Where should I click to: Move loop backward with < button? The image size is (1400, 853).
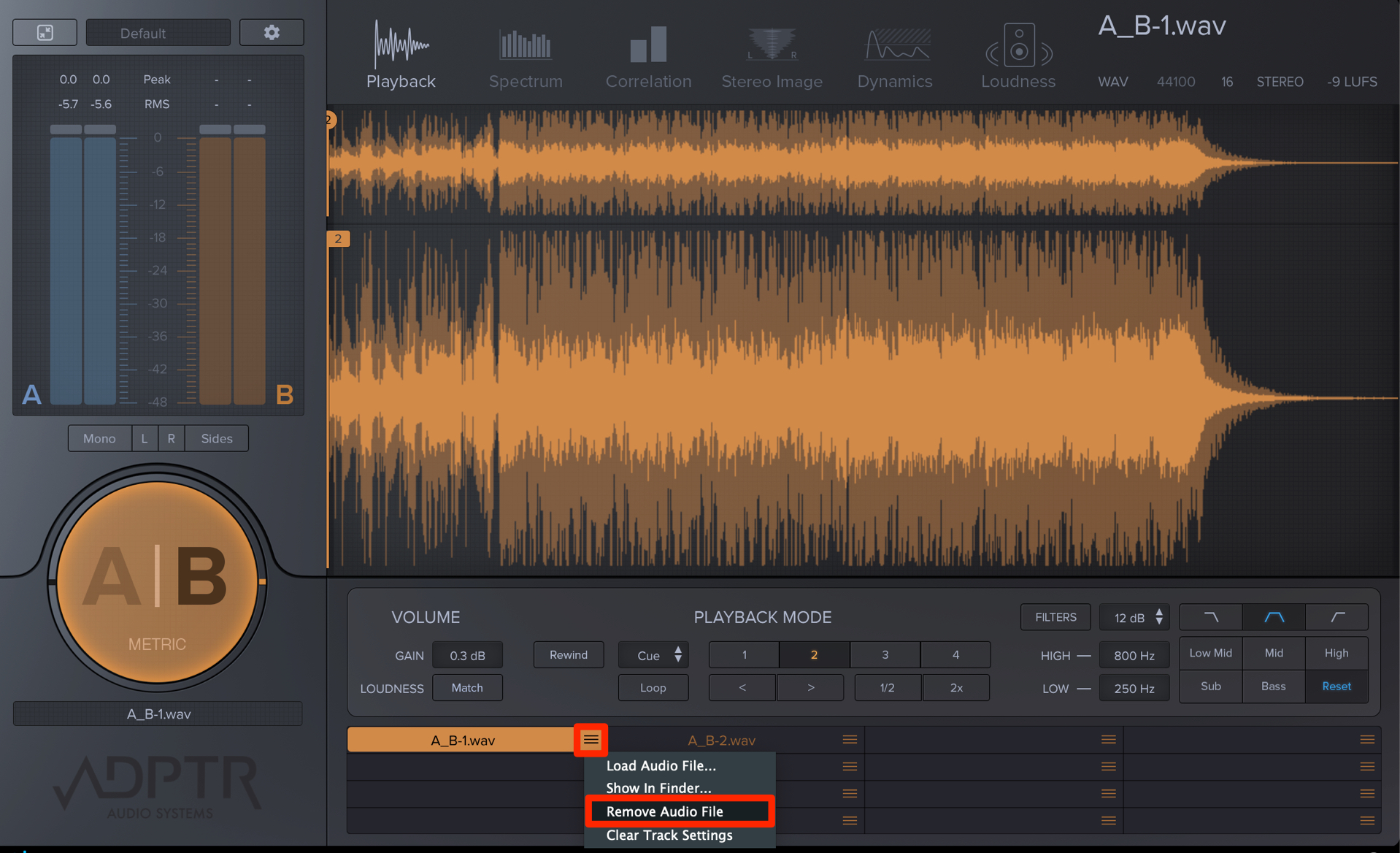click(742, 688)
